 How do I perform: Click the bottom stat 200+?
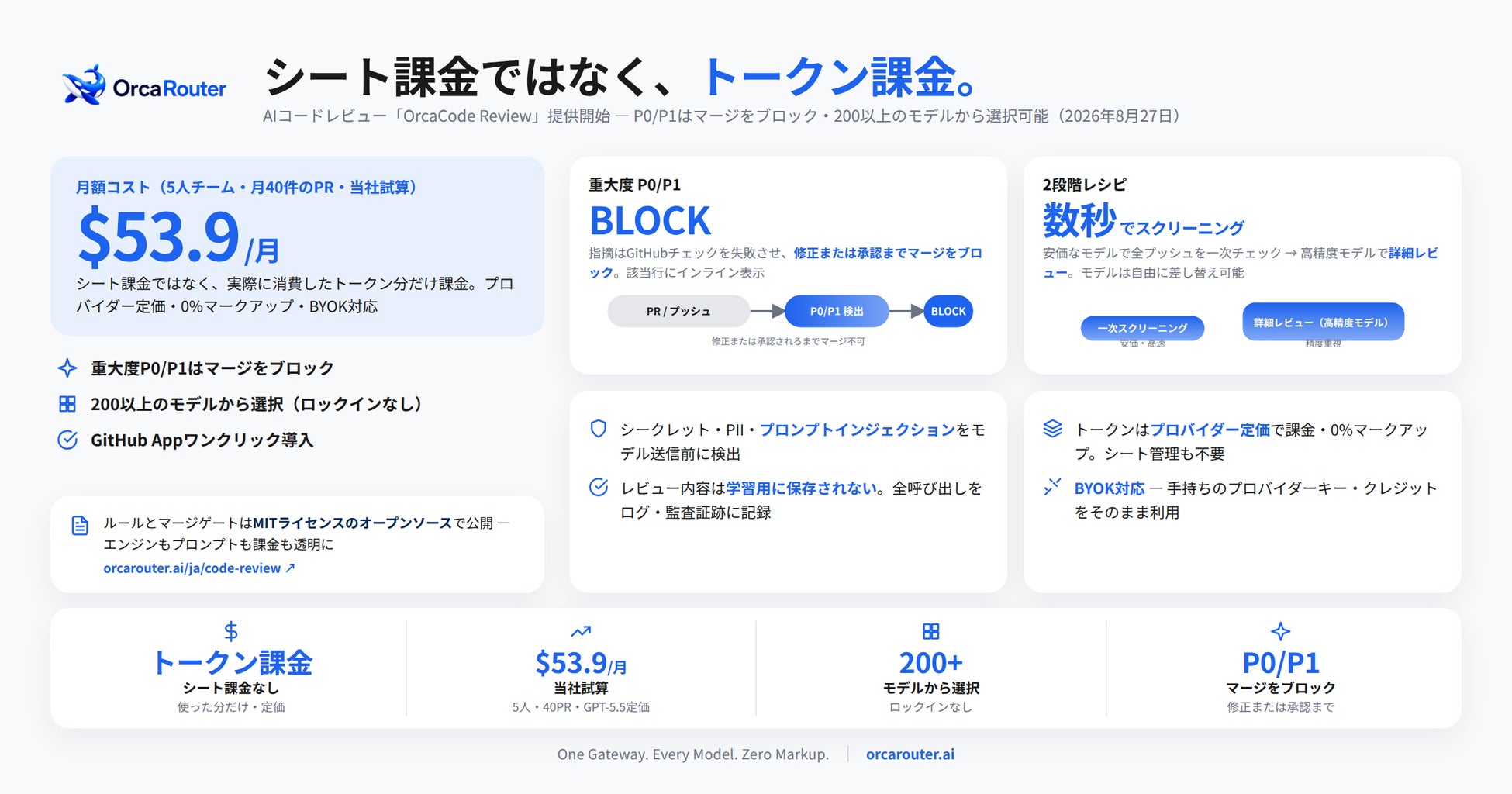click(931, 663)
